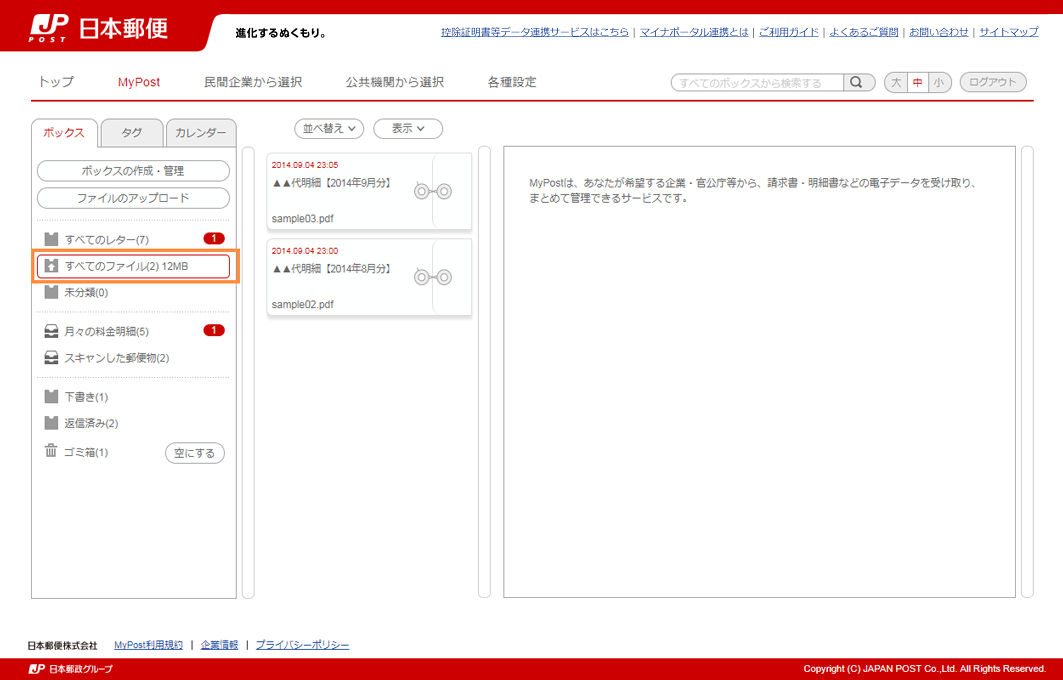Screen dimensions: 1063x680
Task: Click red unread badge on 月々の料金明細 row
Action: [x=214, y=331]
